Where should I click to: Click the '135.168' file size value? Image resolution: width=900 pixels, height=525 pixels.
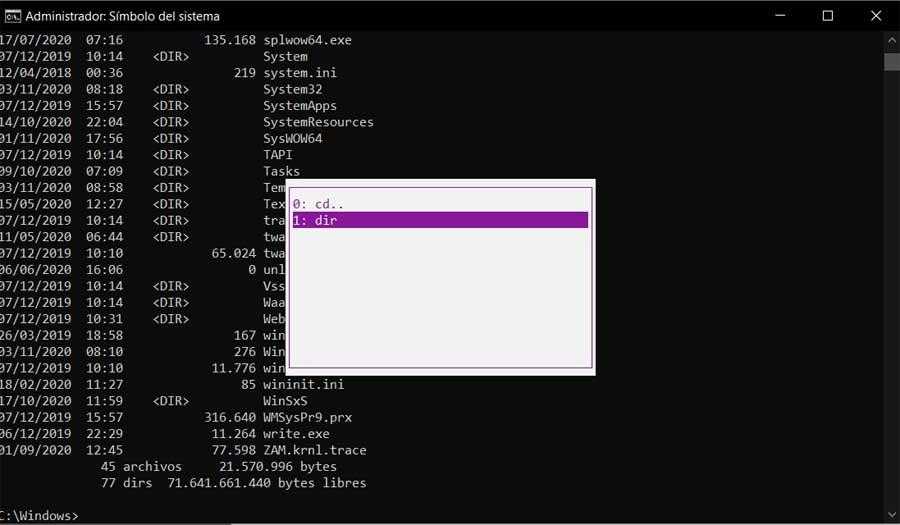pos(230,40)
